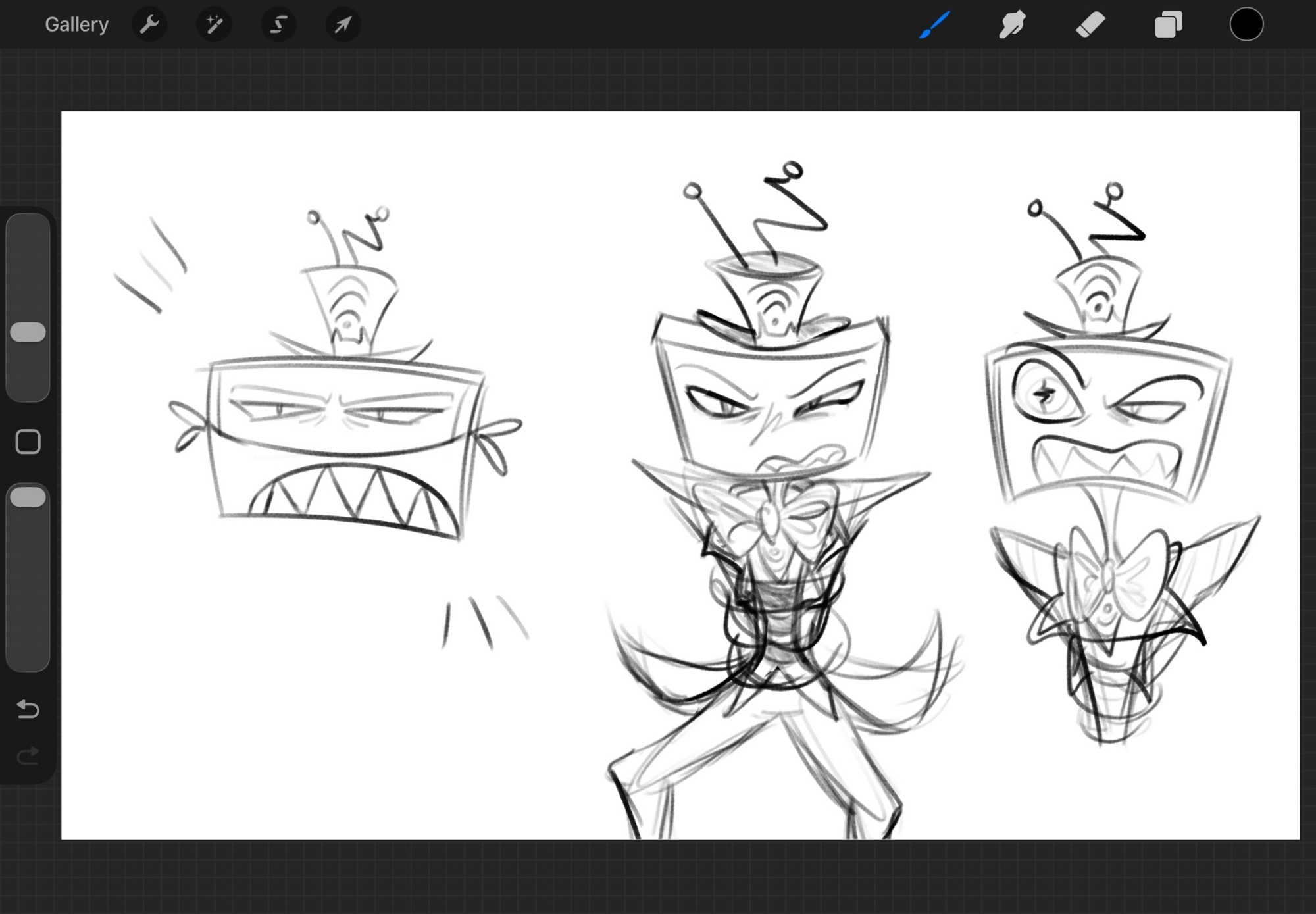1316x914 pixels.
Task: Open the Layers panel
Action: point(1169,25)
